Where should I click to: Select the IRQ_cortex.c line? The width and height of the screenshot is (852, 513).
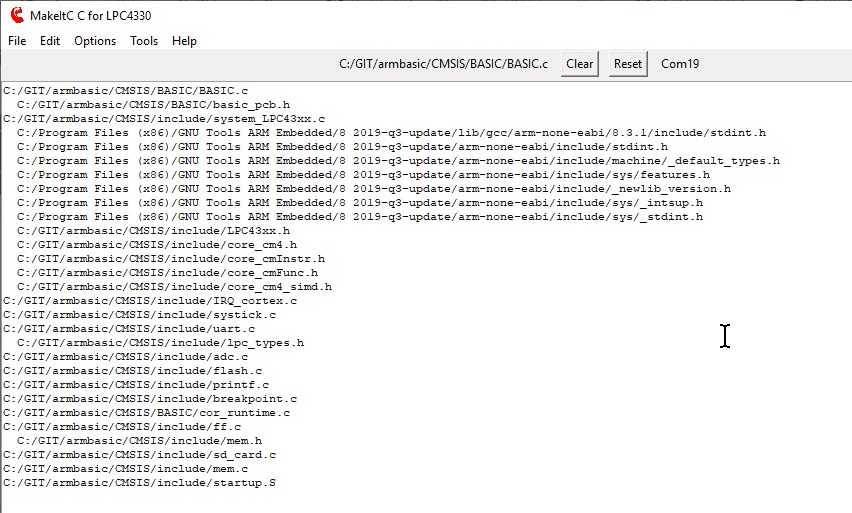pyautogui.click(x=150, y=300)
